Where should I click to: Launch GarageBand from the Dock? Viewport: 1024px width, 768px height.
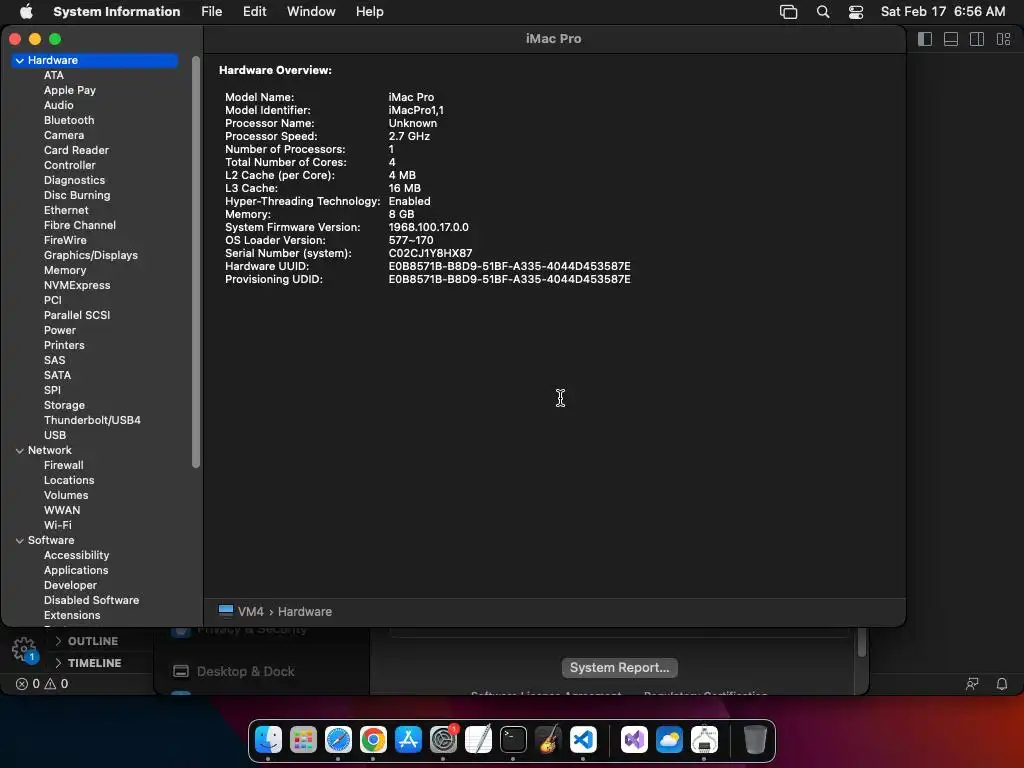pyautogui.click(x=548, y=740)
